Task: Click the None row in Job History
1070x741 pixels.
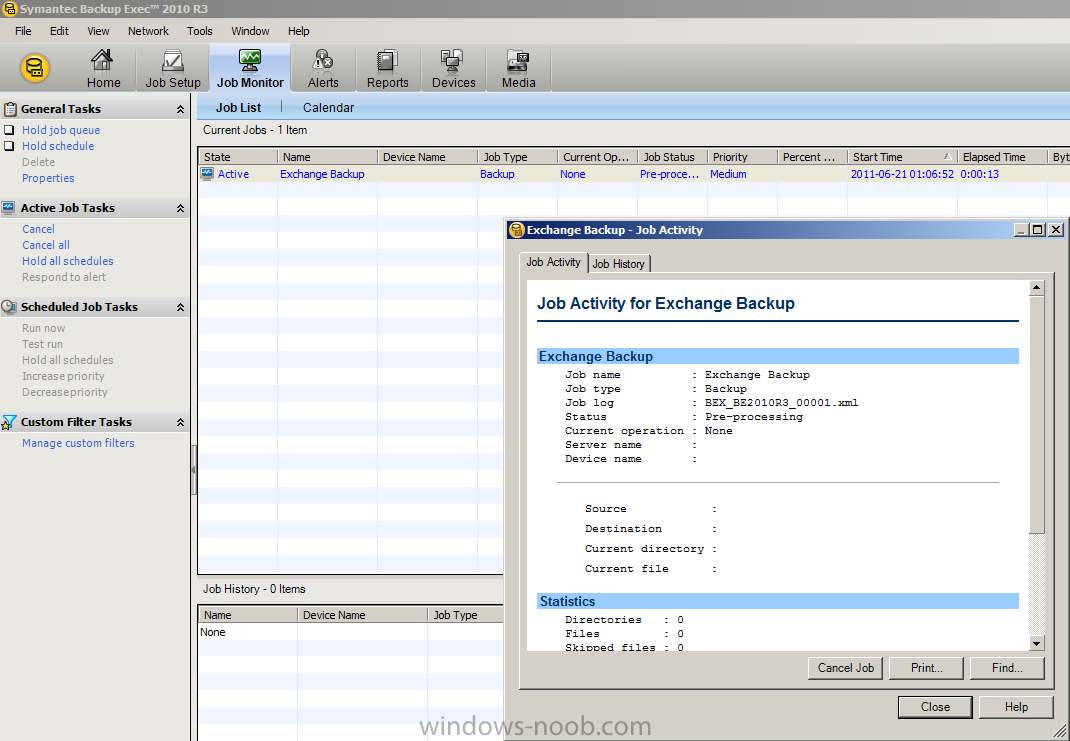Action: click(x=351, y=633)
